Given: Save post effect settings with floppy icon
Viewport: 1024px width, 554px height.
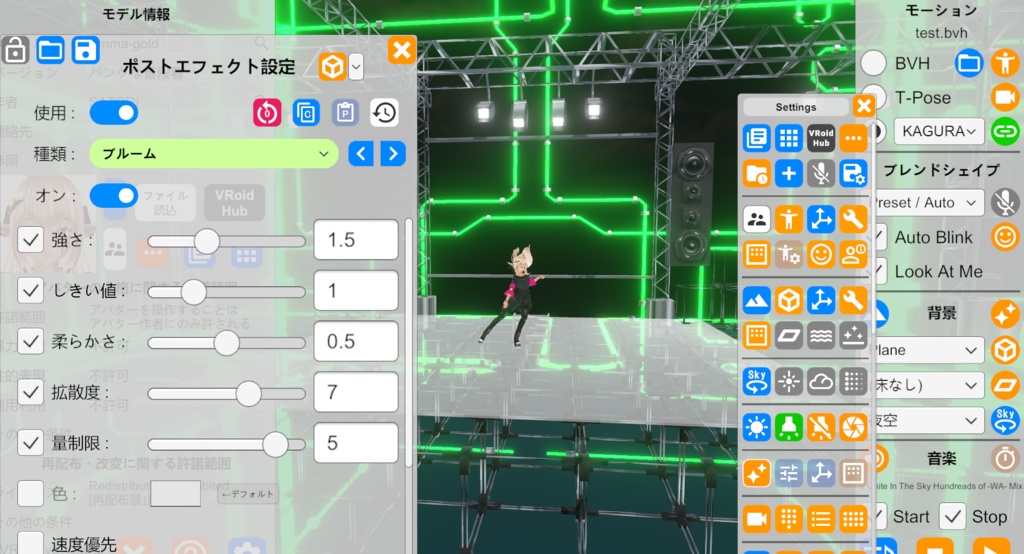Looking at the screenshot, I should pos(86,50).
